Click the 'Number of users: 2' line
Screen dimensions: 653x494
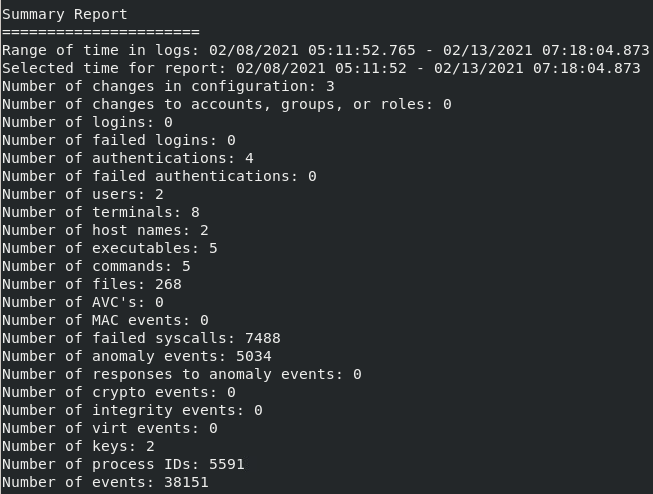tap(83, 194)
